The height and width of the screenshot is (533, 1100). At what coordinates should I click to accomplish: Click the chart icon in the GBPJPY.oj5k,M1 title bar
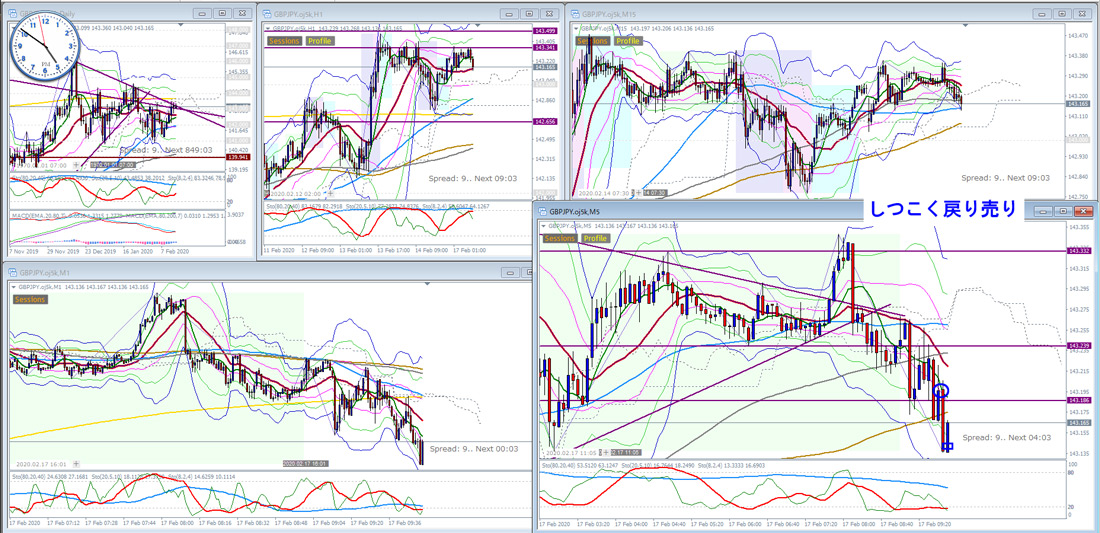point(13,272)
